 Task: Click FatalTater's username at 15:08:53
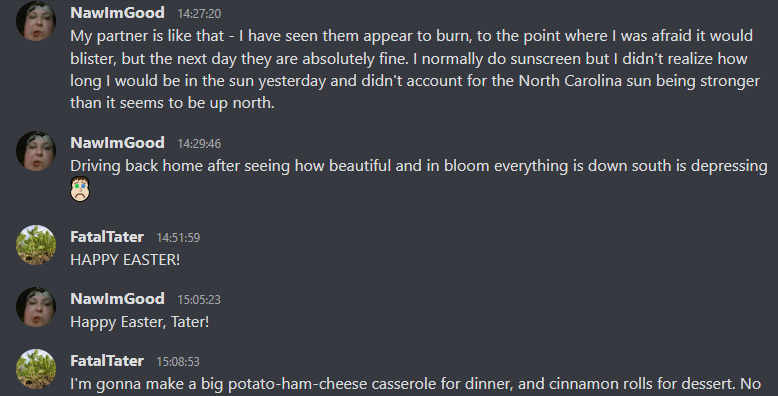coord(107,361)
